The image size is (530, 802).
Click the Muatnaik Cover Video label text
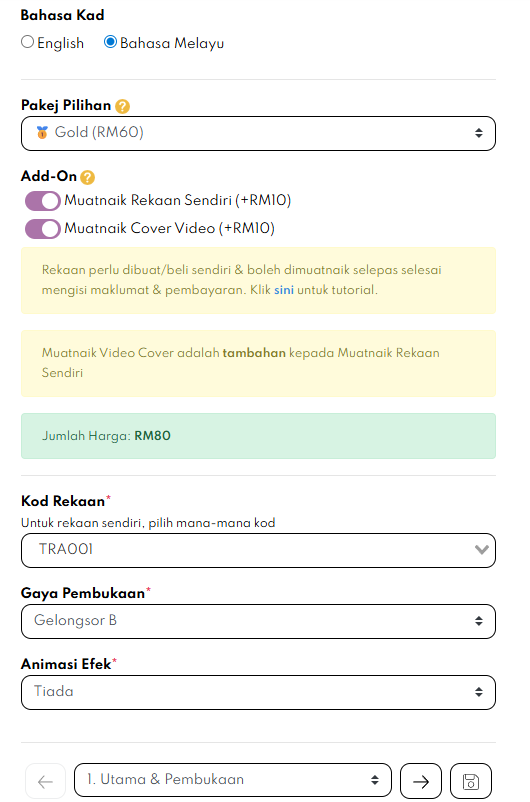(169, 228)
